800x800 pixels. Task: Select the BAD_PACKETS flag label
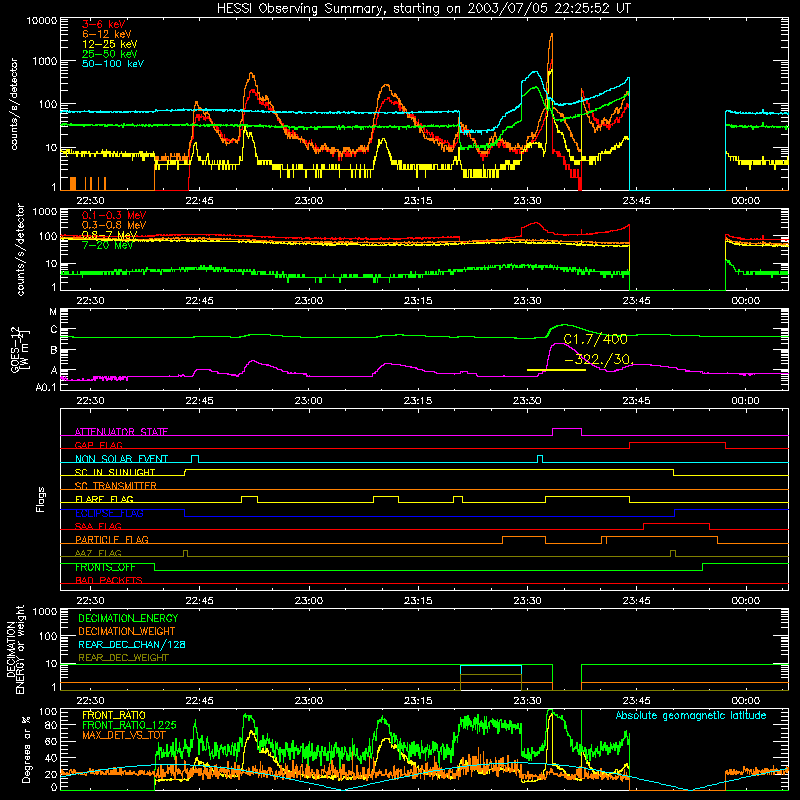click(109, 581)
